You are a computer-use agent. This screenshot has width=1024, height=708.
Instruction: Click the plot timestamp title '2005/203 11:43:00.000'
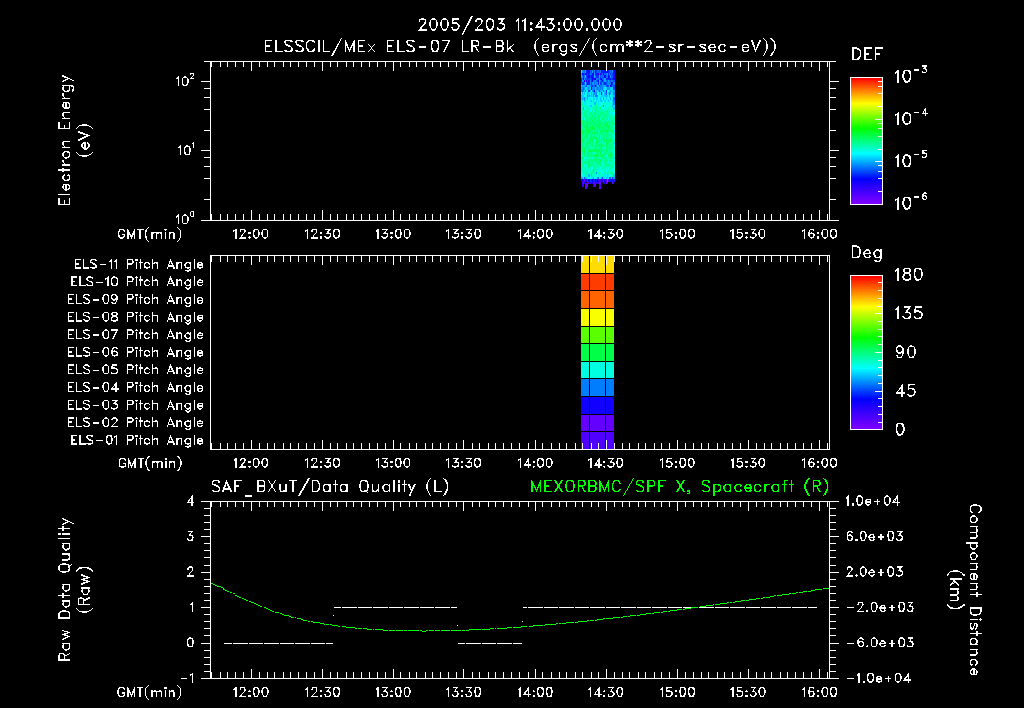tap(520, 25)
